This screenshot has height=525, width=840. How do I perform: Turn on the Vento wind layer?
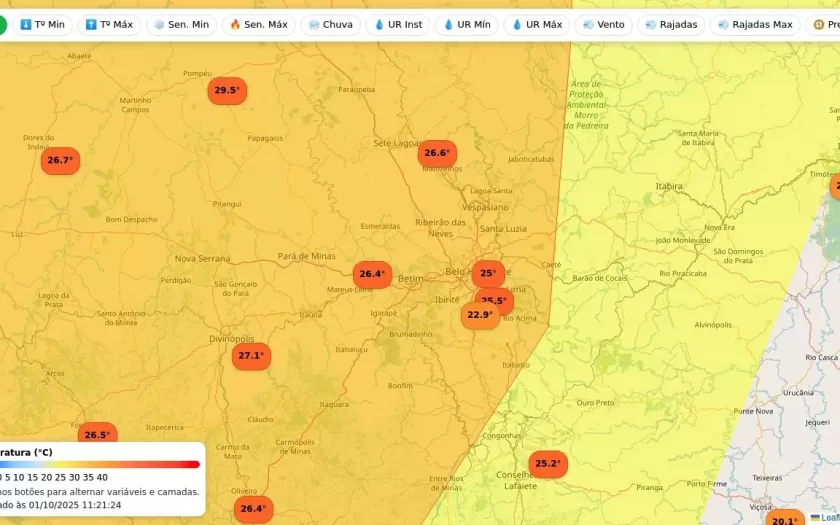[603, 24]
